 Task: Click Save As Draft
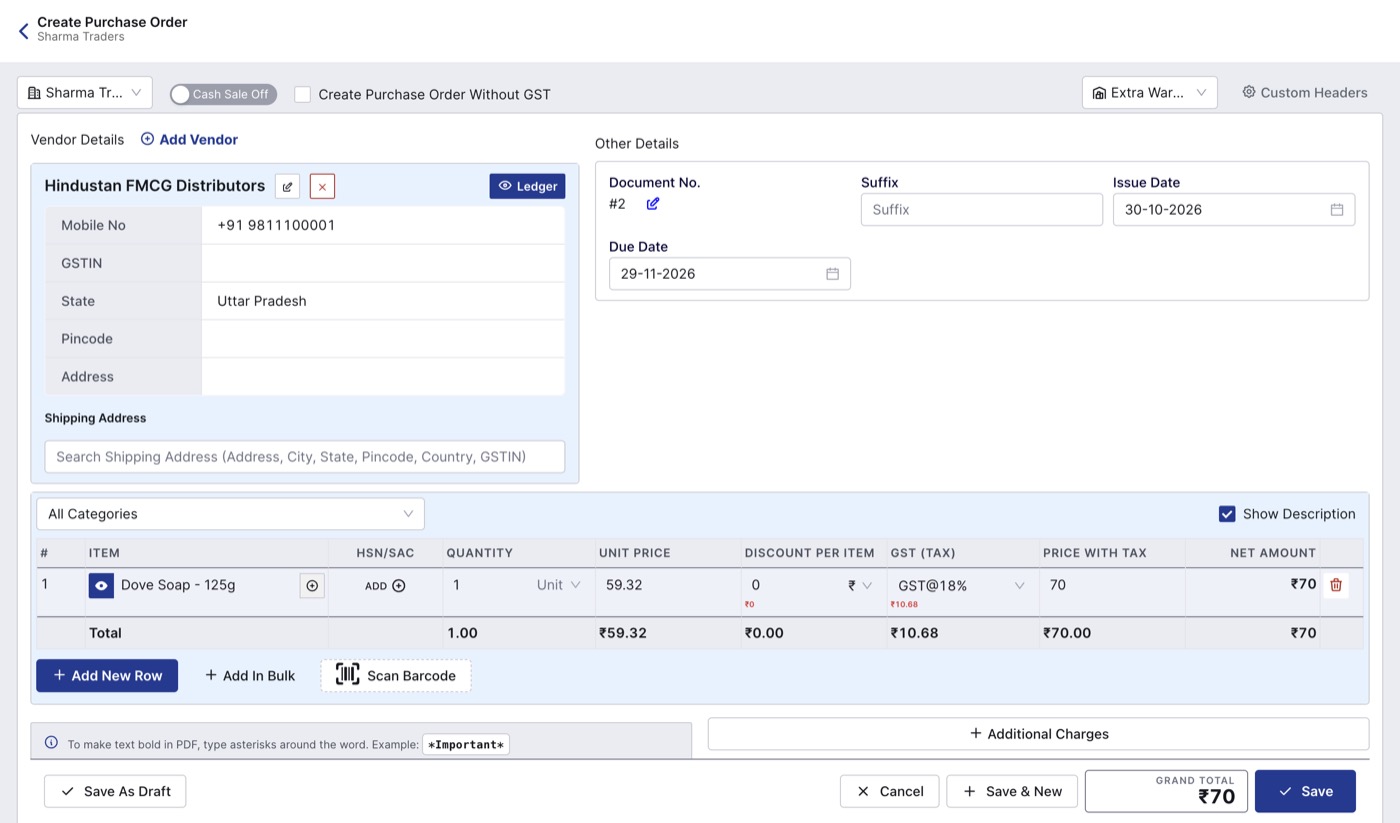point(115,791)
